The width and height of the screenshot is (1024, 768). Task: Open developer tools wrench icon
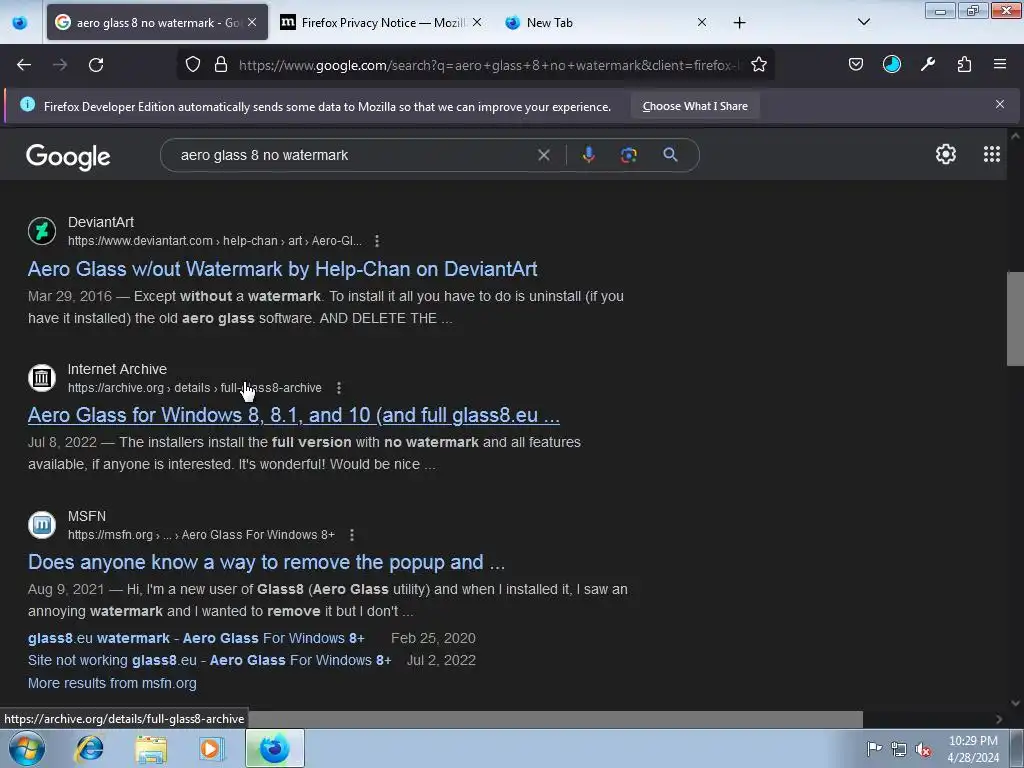[928, 64]
